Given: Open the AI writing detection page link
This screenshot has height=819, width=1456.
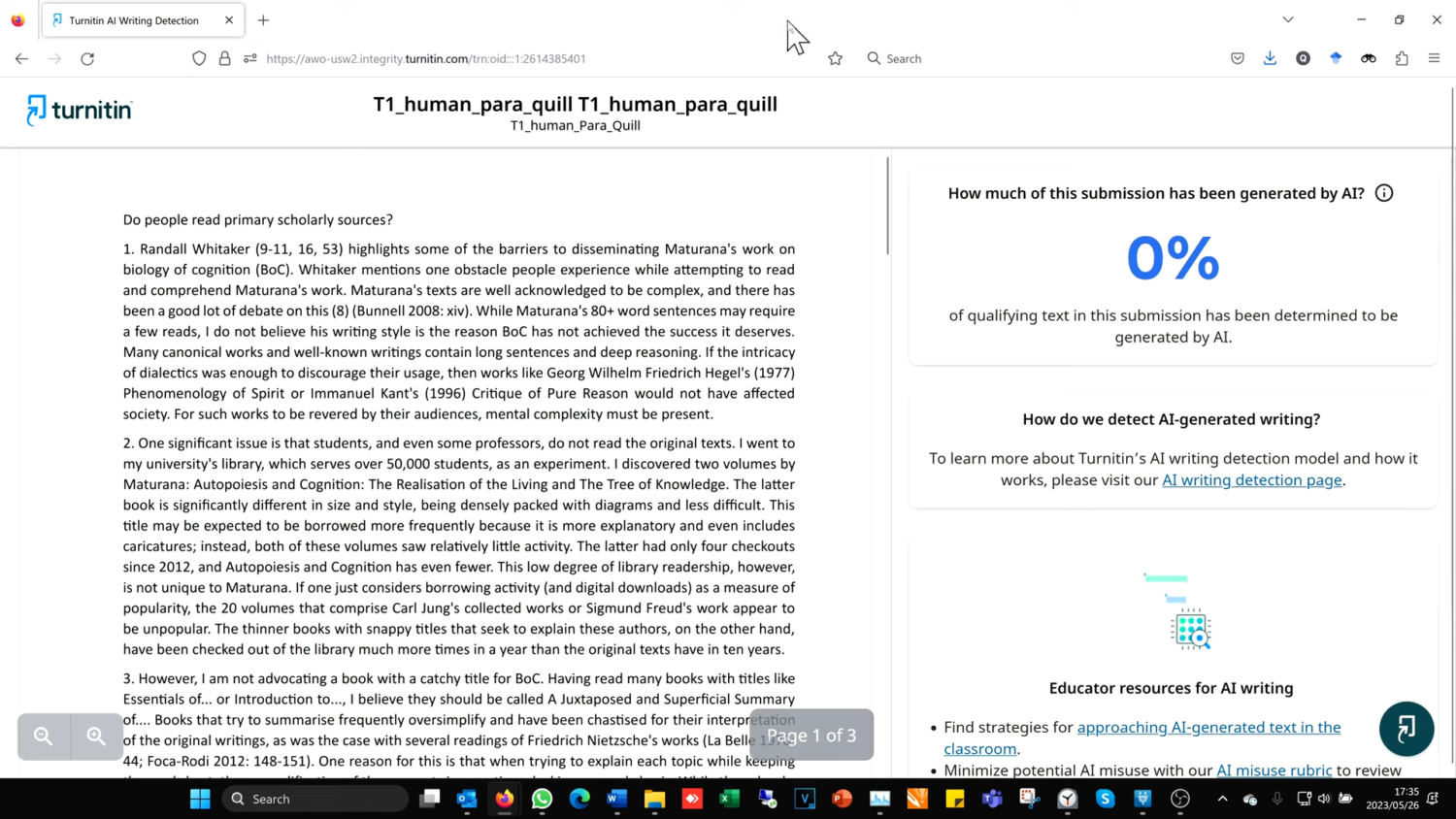Looking at the screenshot, I should 1251,480.
